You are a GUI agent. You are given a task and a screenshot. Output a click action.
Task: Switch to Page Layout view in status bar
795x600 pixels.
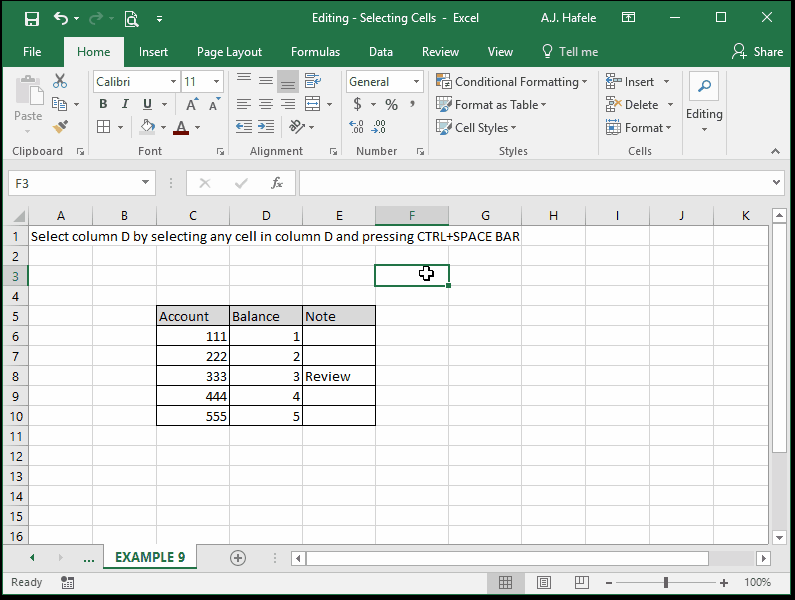(544, 582)
